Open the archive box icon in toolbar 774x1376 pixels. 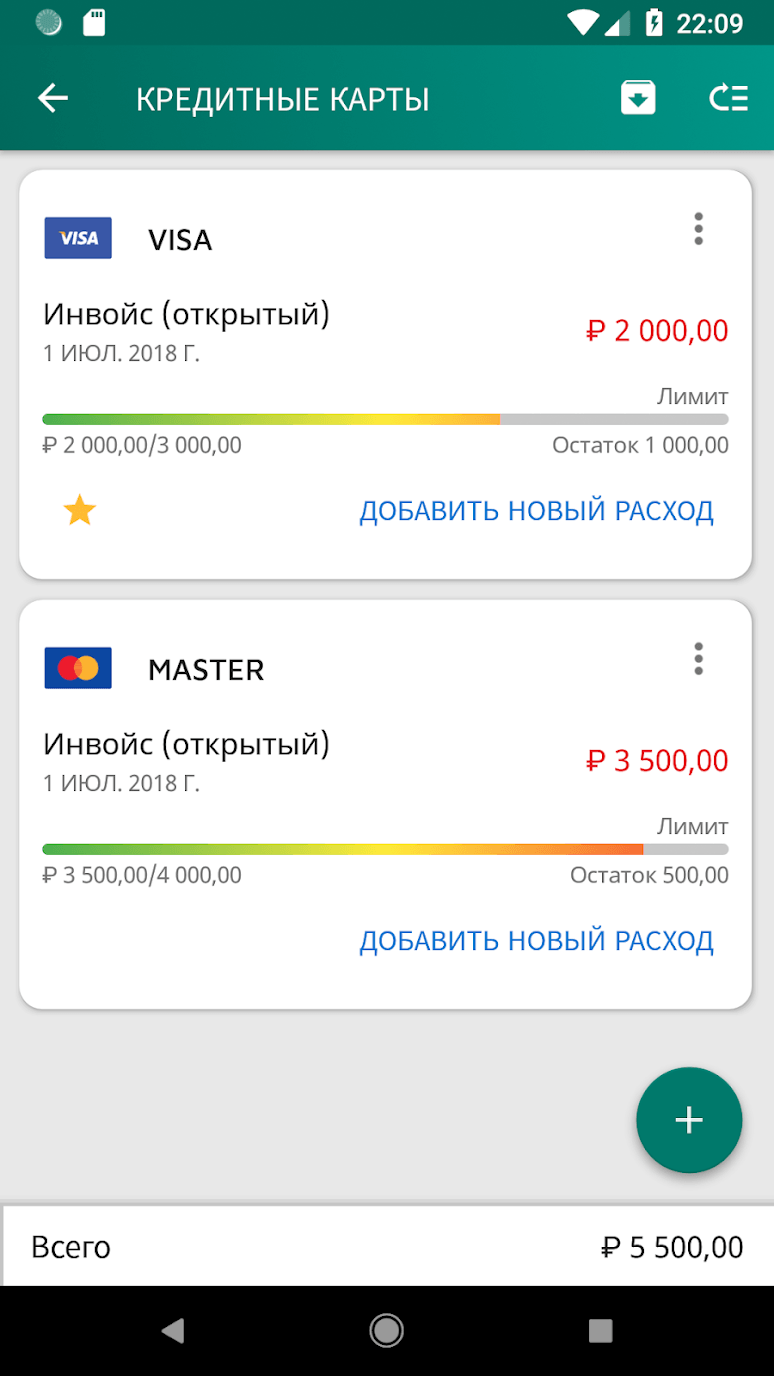point(638,98)
